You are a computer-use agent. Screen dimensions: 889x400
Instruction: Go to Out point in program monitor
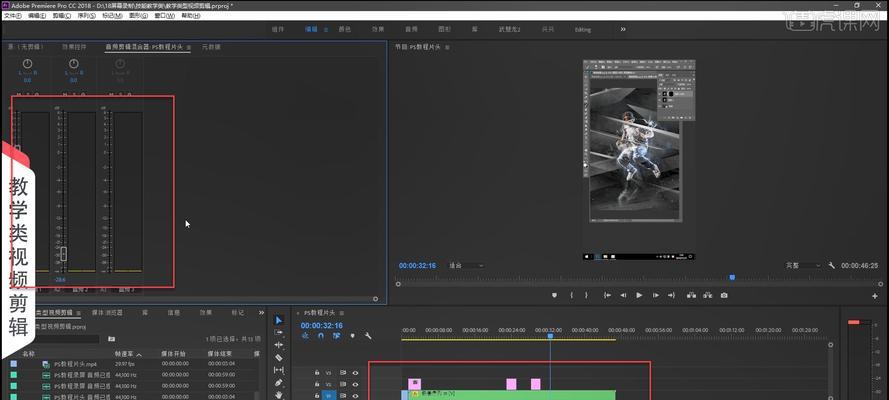672,295
